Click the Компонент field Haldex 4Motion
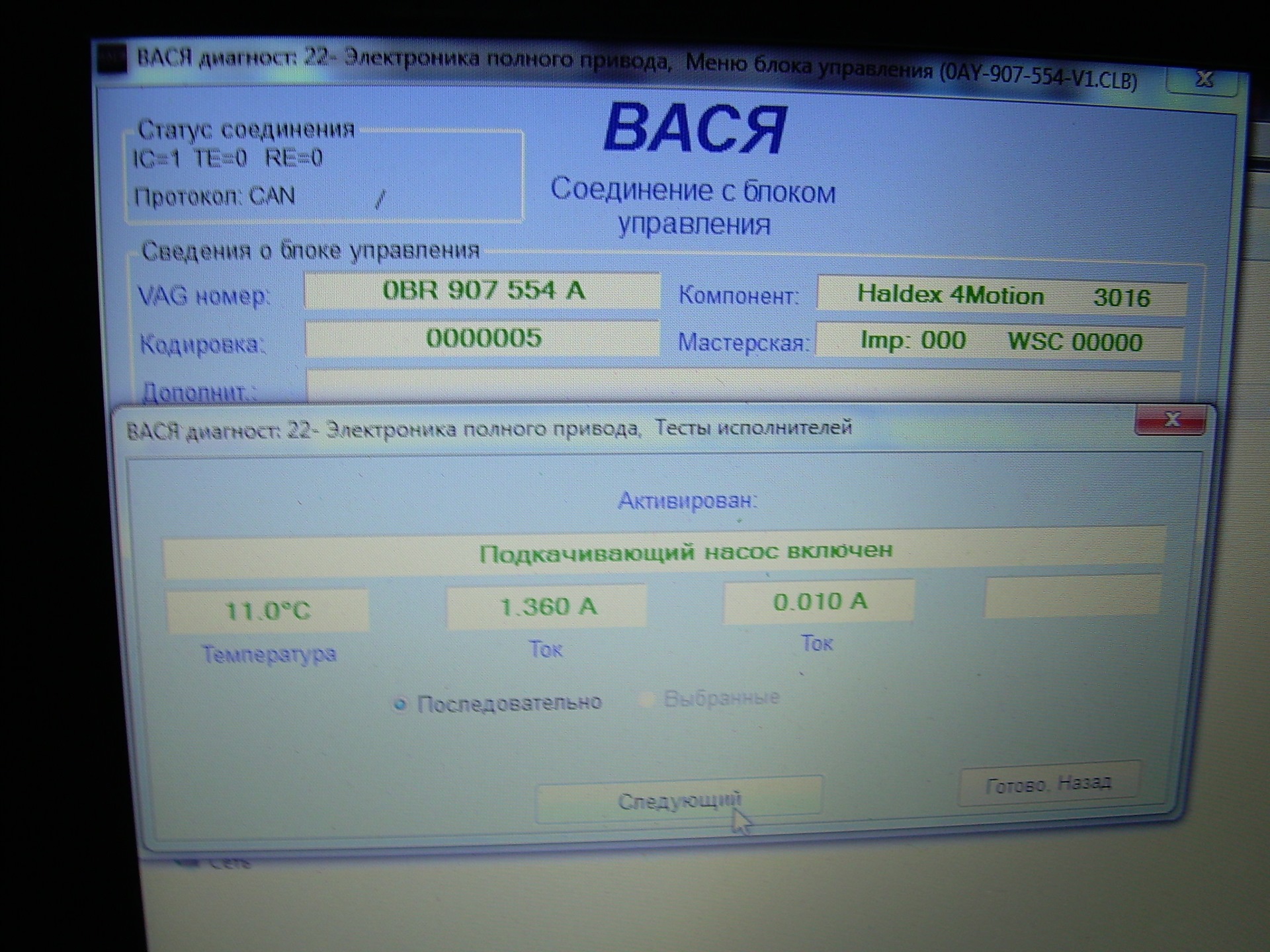This screenshot has height=952, width=1270. pyautogui.click(x=1002, y=296)
